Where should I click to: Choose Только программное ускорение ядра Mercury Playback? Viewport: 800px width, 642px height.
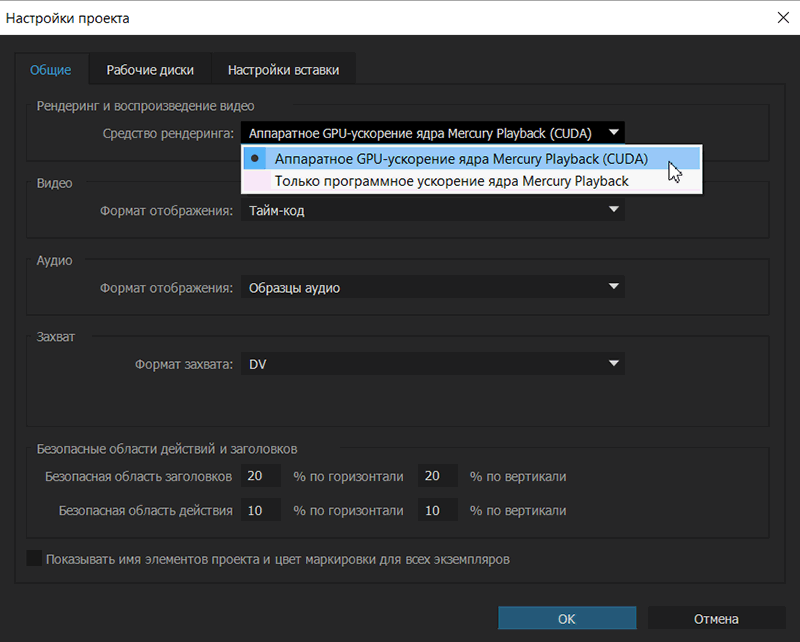[x=472, y=181]
